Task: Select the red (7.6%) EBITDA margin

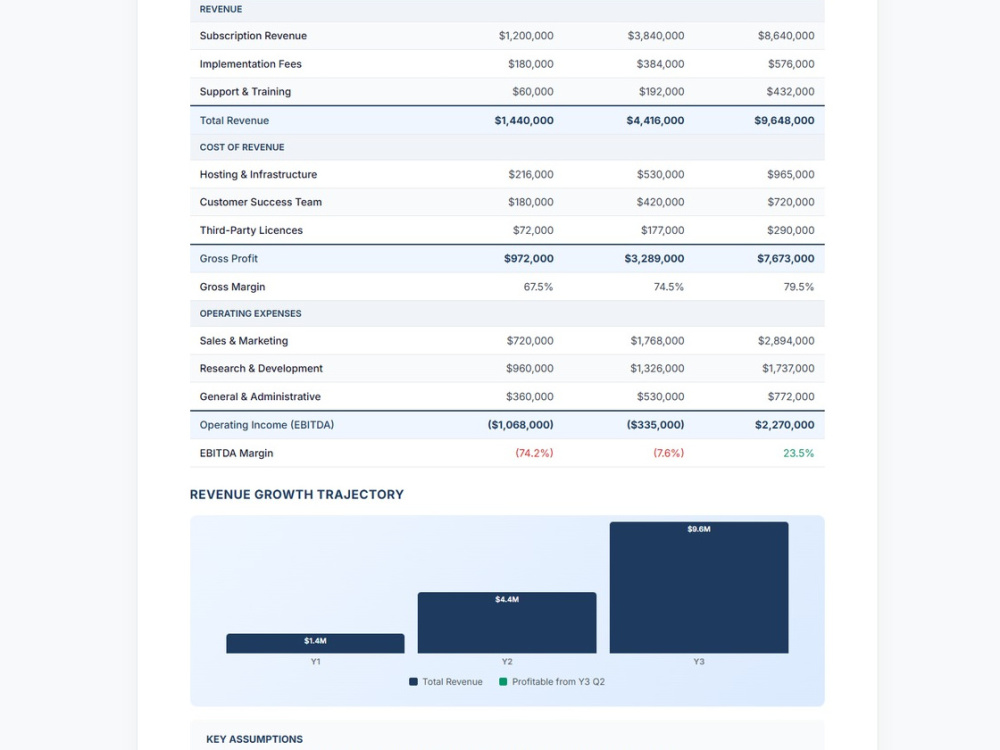Action: click(x=668, y=453)
